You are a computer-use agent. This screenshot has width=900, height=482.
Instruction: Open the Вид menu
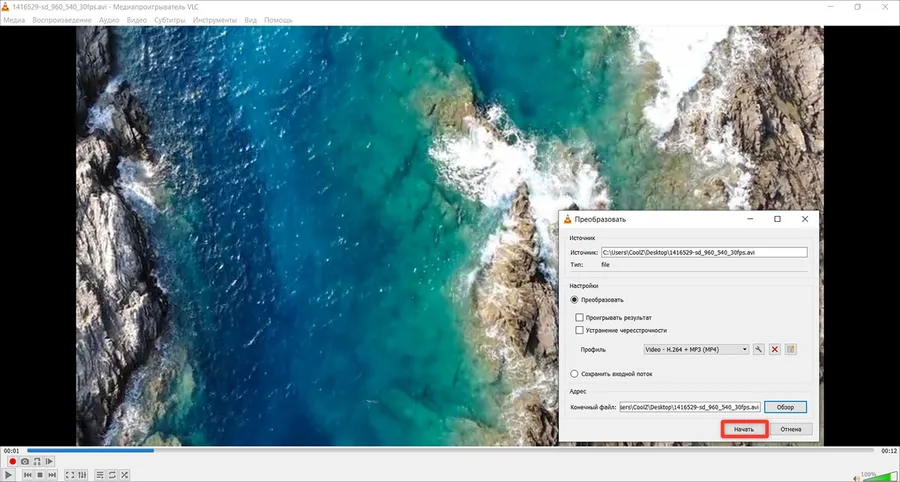point(250,20)
